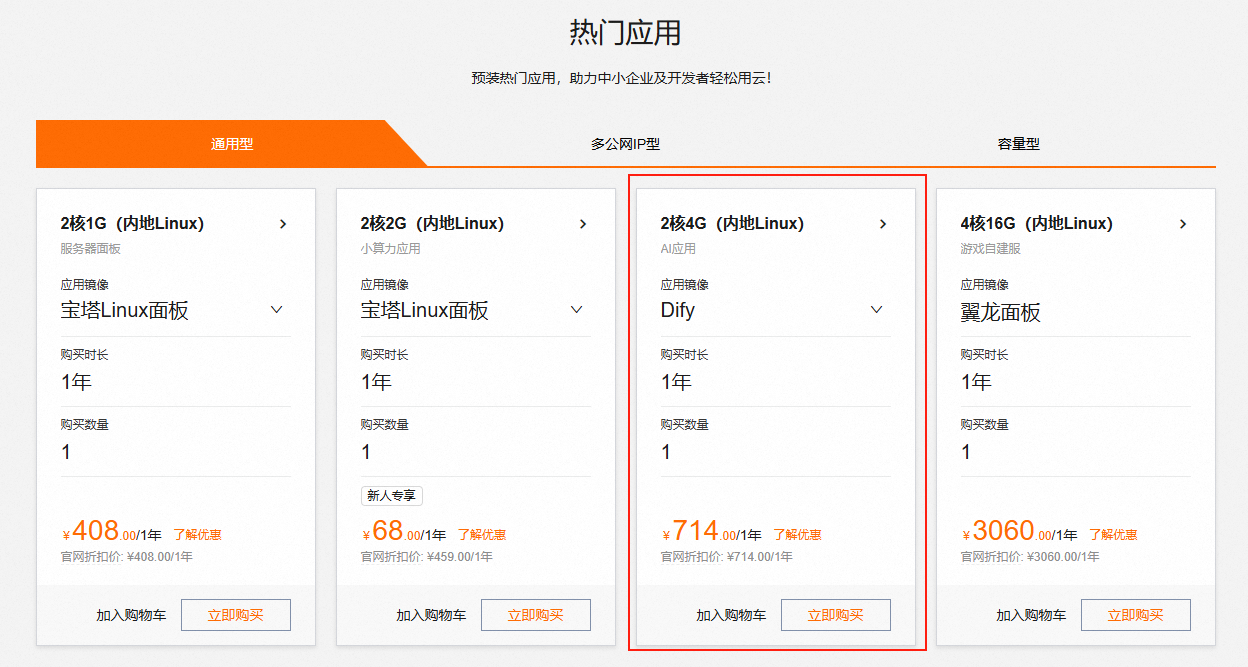This screenshot has height=667, width=1248.
Task: Expand the 宝塔Linux面板 dropdown in 2核2G card
Action: (x=576, y=310)
